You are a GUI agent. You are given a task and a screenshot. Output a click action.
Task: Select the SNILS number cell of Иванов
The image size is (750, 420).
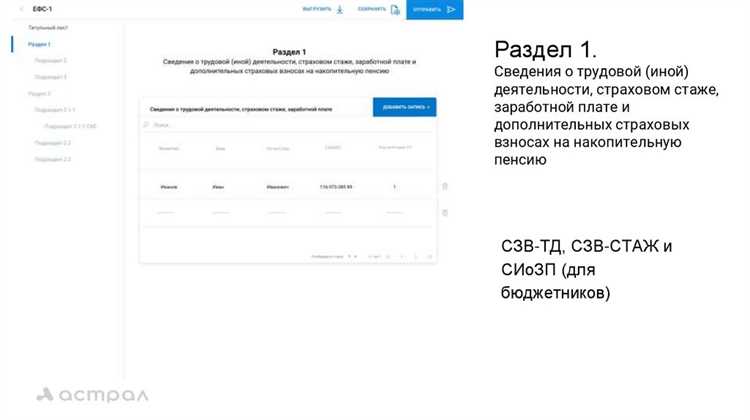[x=336, y=187]
